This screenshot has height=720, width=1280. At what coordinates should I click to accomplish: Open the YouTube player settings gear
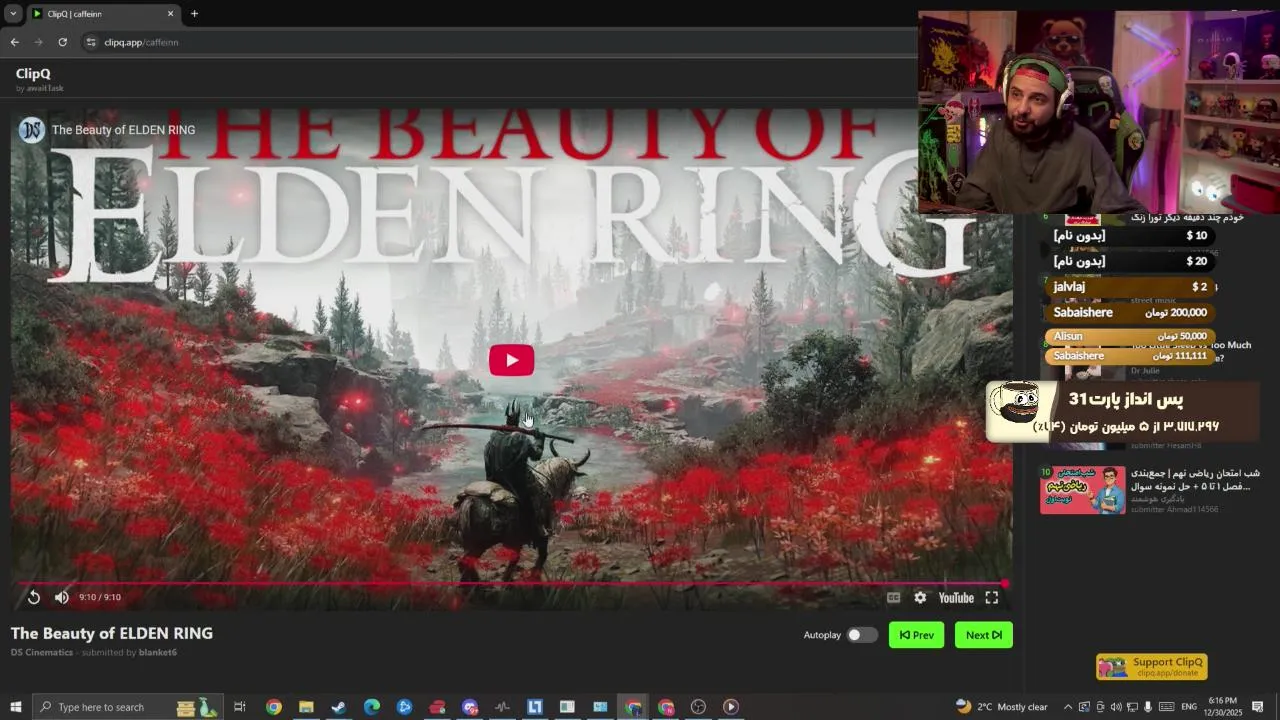pyautogui.click(x=920, y=597)
